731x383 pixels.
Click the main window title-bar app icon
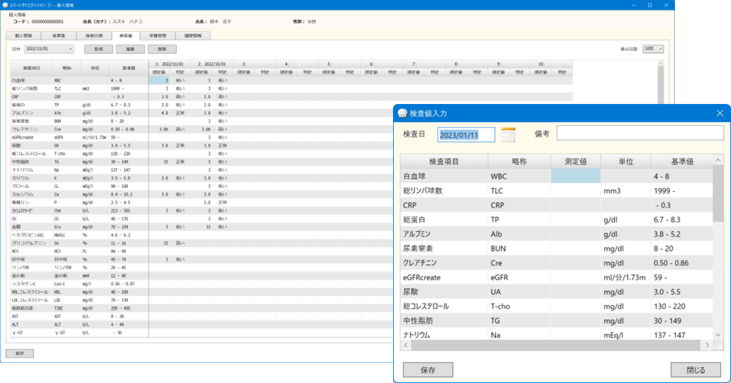5,5
